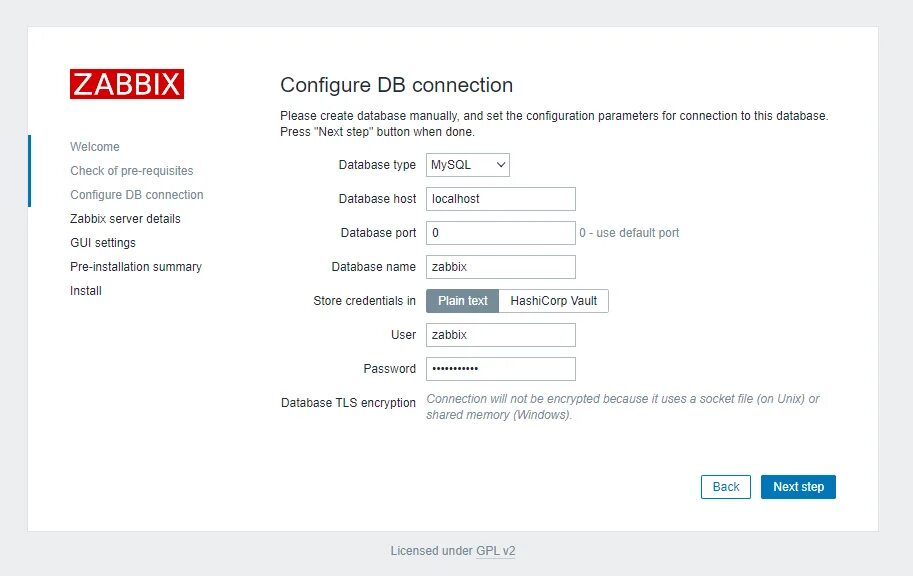
Task: Click the ZABBIX logo
Action: click(127, 84)
